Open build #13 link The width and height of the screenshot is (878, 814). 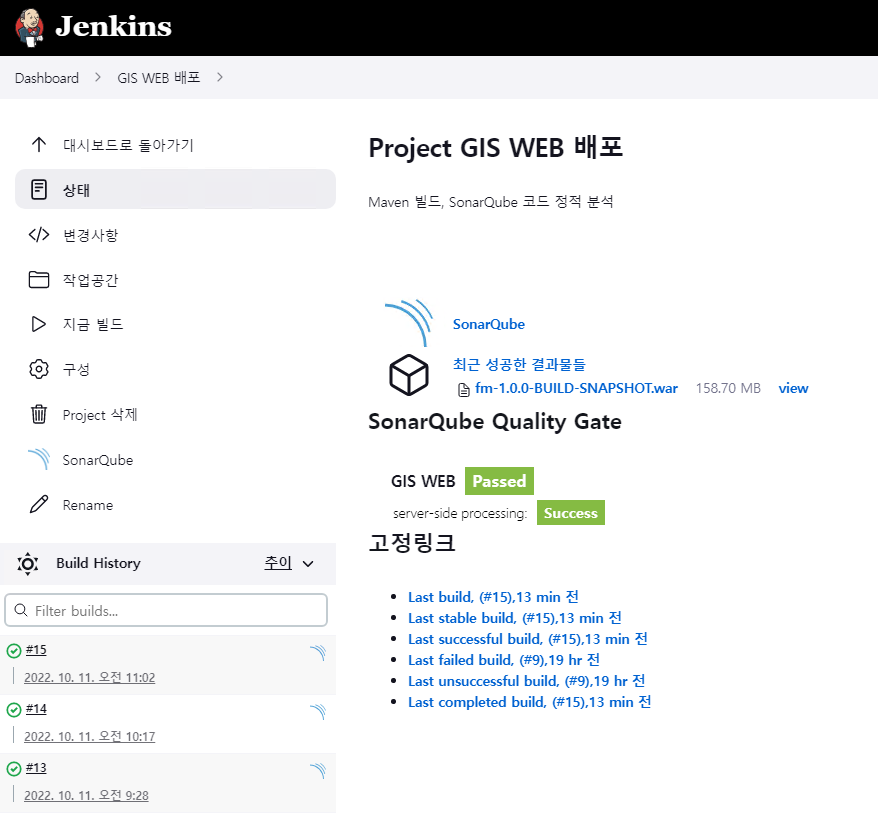(x=36, y=768)
